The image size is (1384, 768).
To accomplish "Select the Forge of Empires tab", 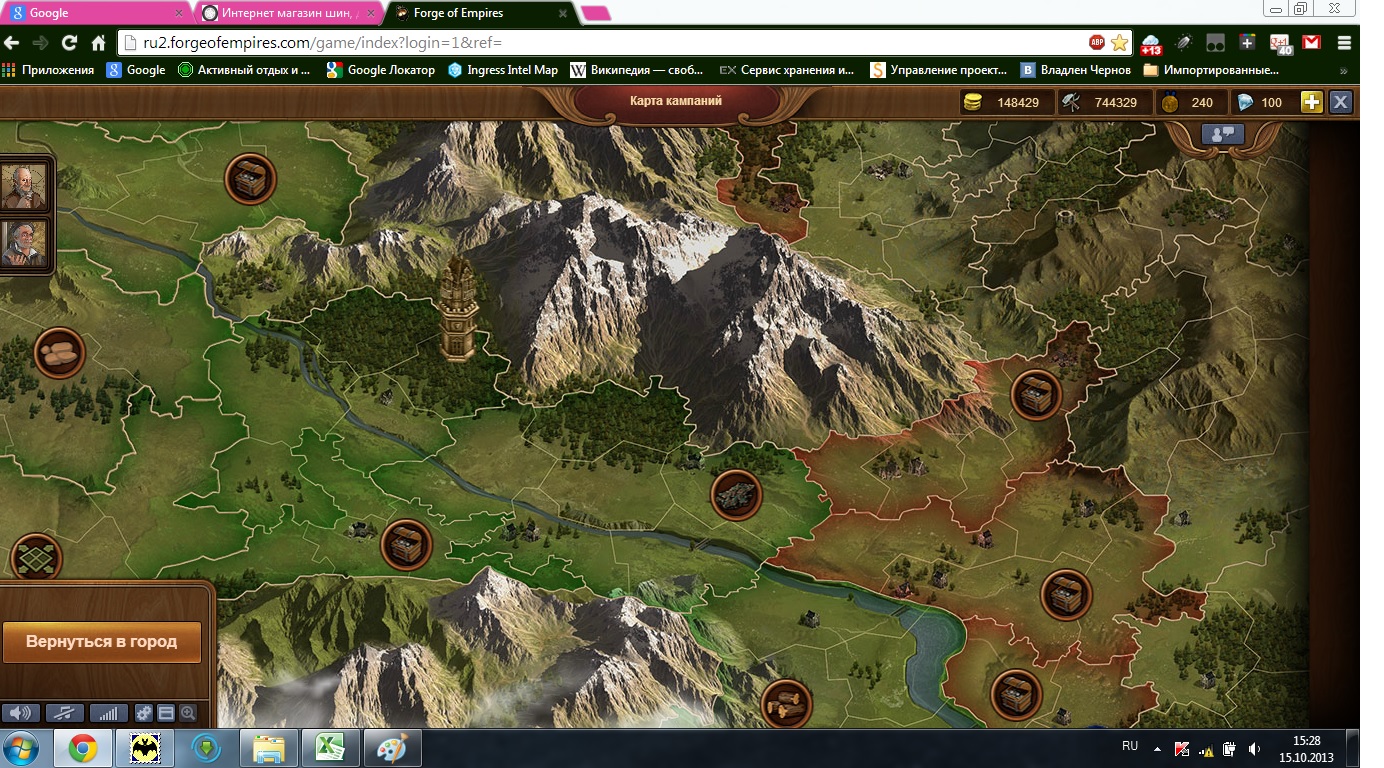I will 482,13.
